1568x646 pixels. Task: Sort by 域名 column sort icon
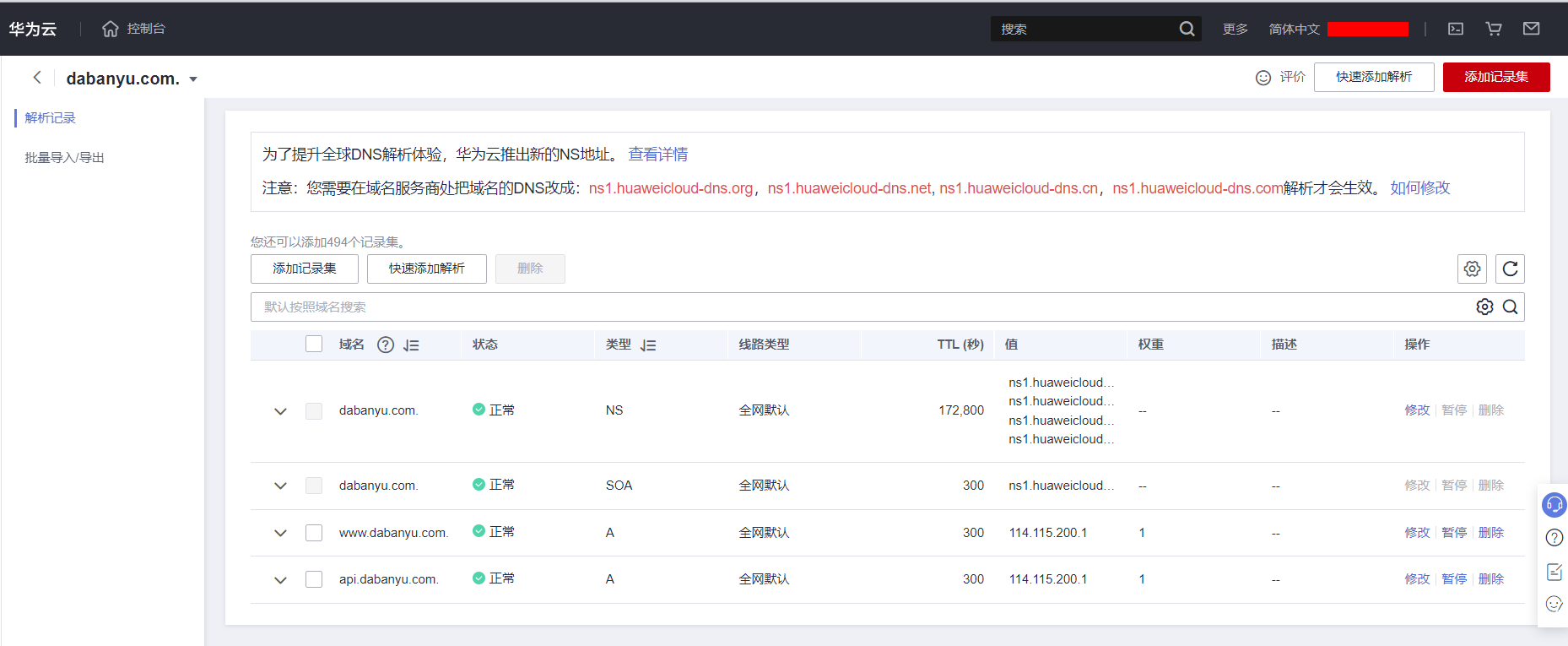(x=411, y=345)
